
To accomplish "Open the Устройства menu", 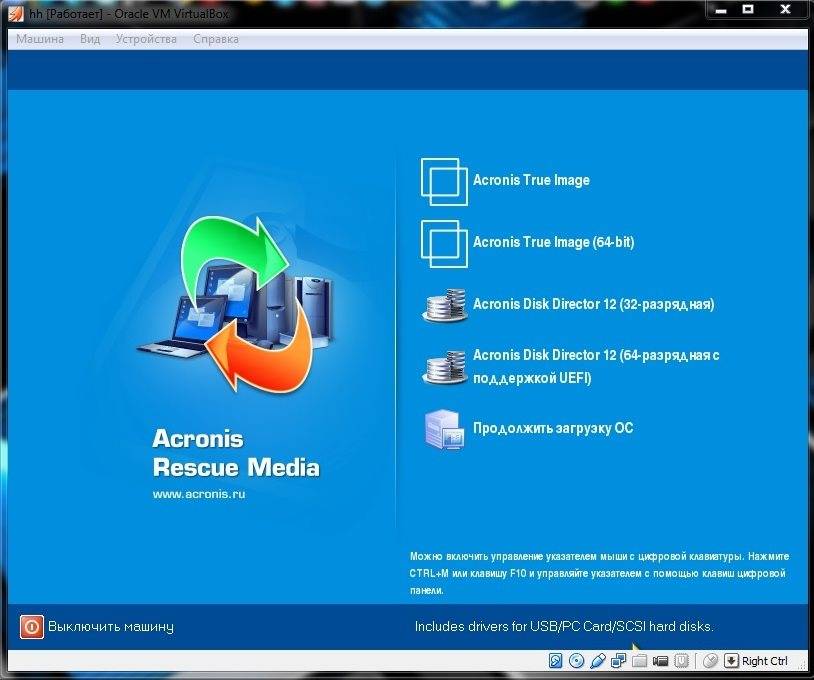I will point(146,39).
